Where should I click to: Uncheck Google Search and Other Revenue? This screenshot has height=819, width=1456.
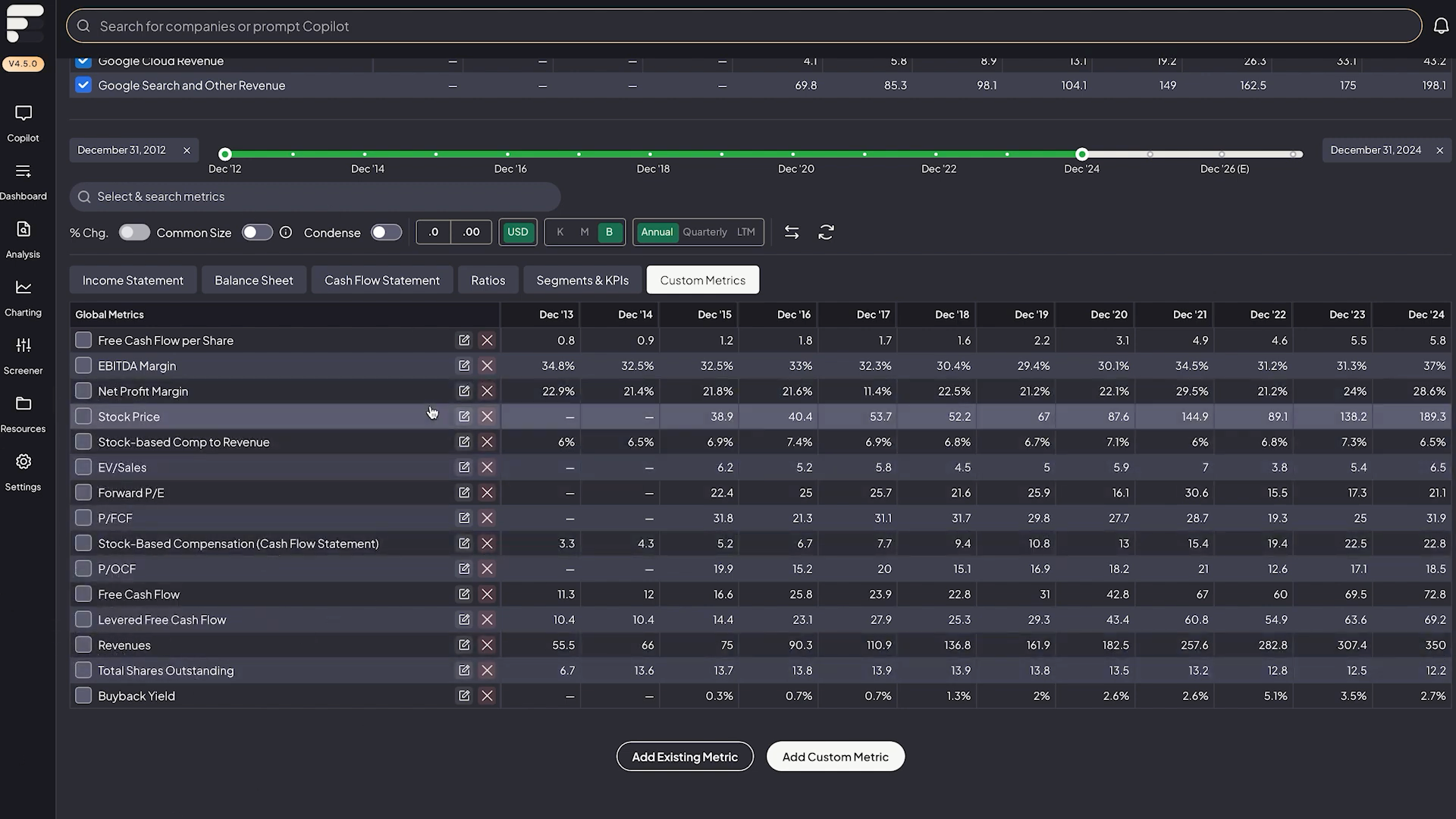click(83, 86)
